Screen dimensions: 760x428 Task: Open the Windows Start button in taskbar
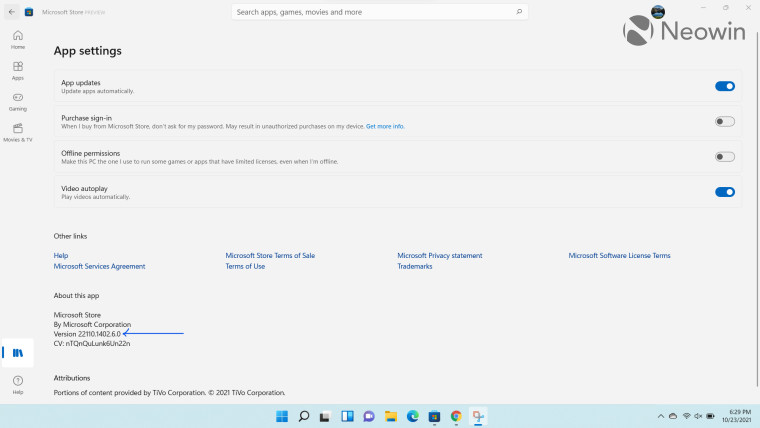(x=282, y=416)
